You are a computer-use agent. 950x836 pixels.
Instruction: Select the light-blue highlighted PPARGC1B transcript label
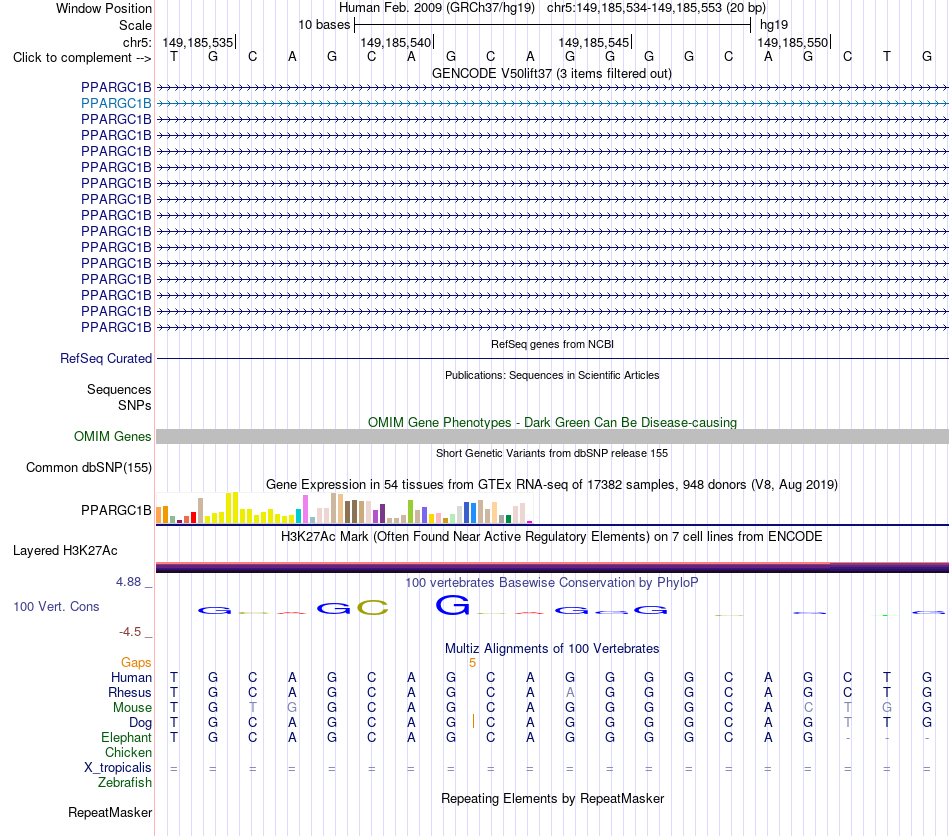(x=116, y=103)
